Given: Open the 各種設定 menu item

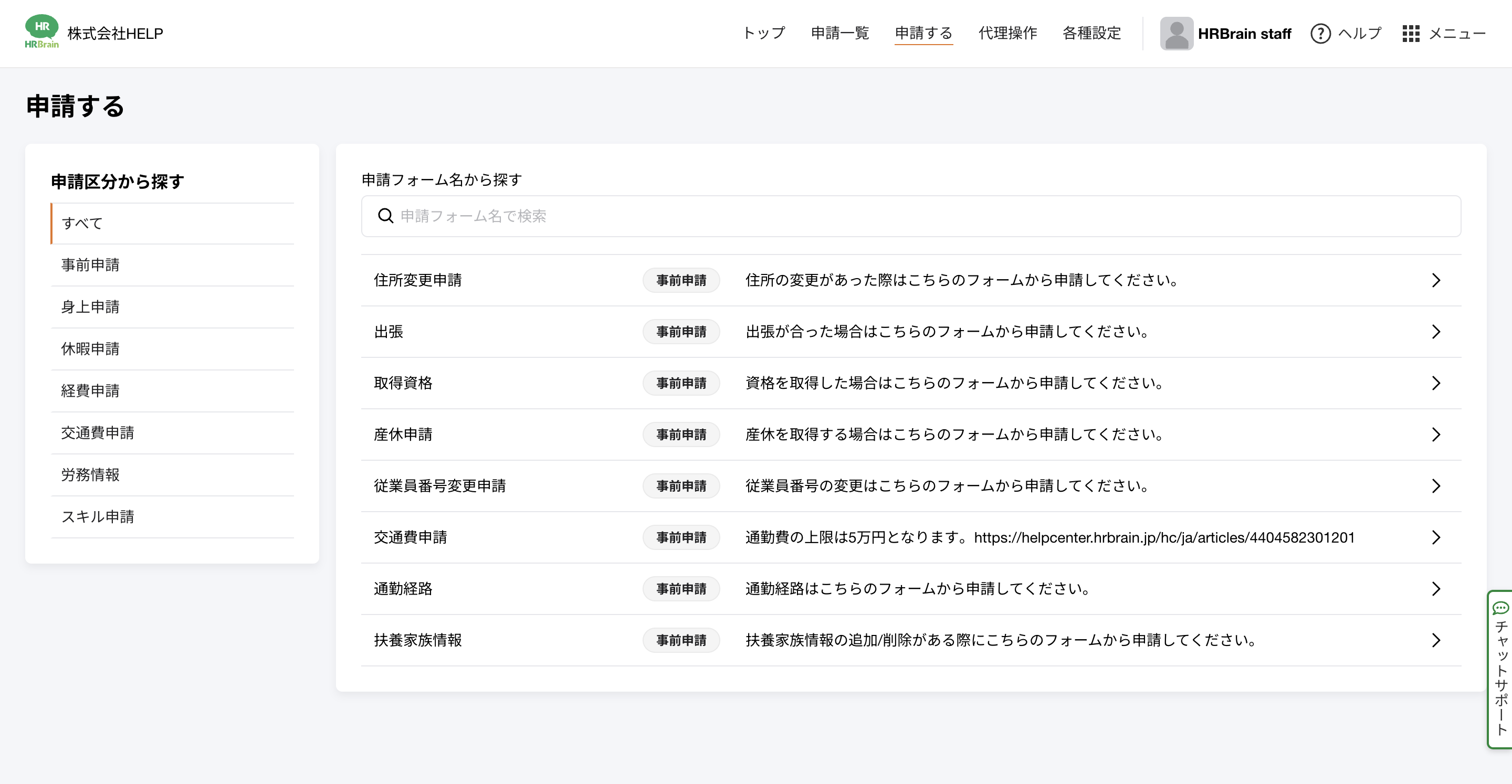Looking at the screenshot, I should tap(1091, 34).
